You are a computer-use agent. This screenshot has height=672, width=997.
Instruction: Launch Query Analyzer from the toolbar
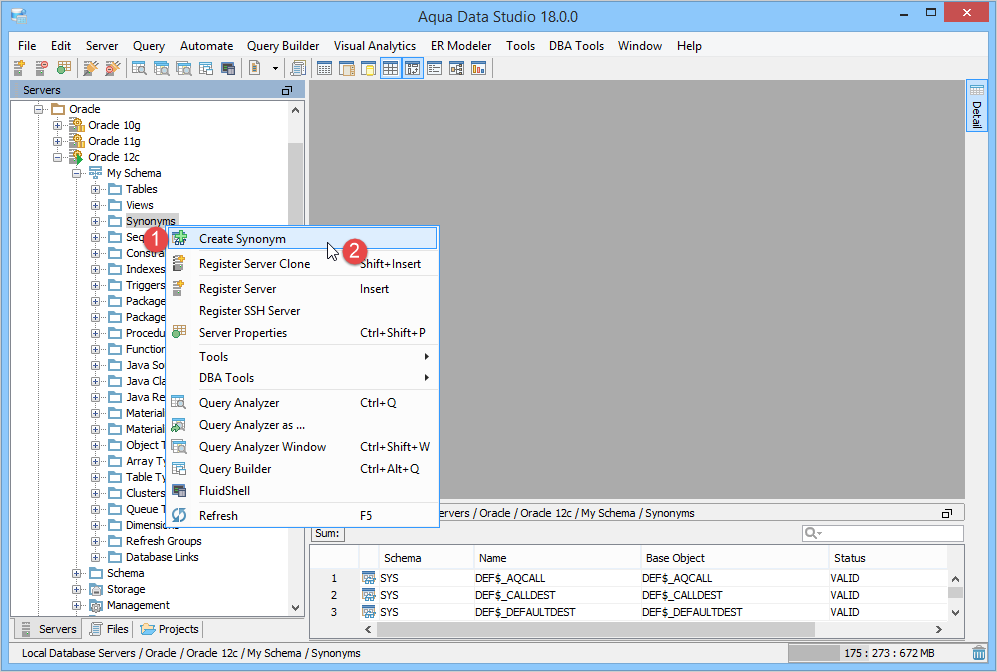click(139, 68)
